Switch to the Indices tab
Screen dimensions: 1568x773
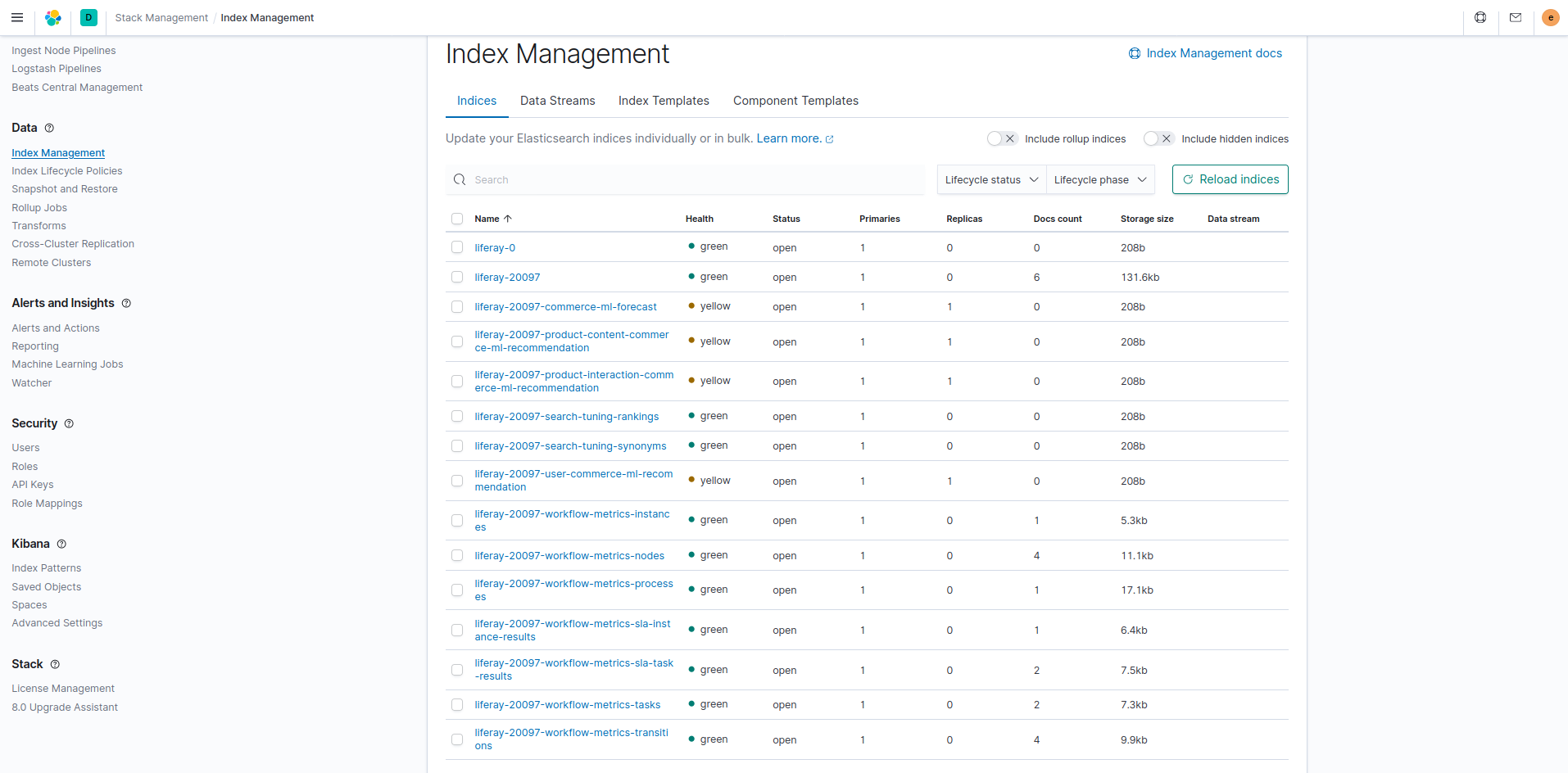click(x=477, y=101)
